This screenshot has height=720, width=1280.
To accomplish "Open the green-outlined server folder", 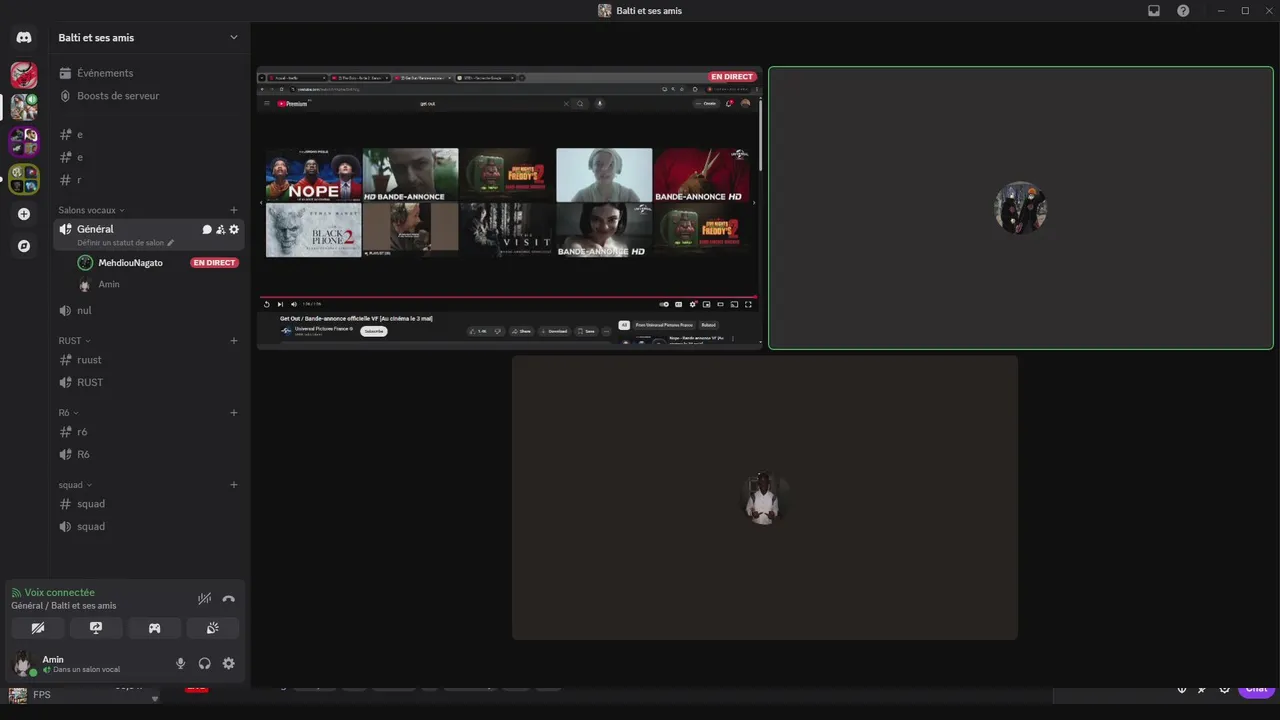I will tap(24, 179).
